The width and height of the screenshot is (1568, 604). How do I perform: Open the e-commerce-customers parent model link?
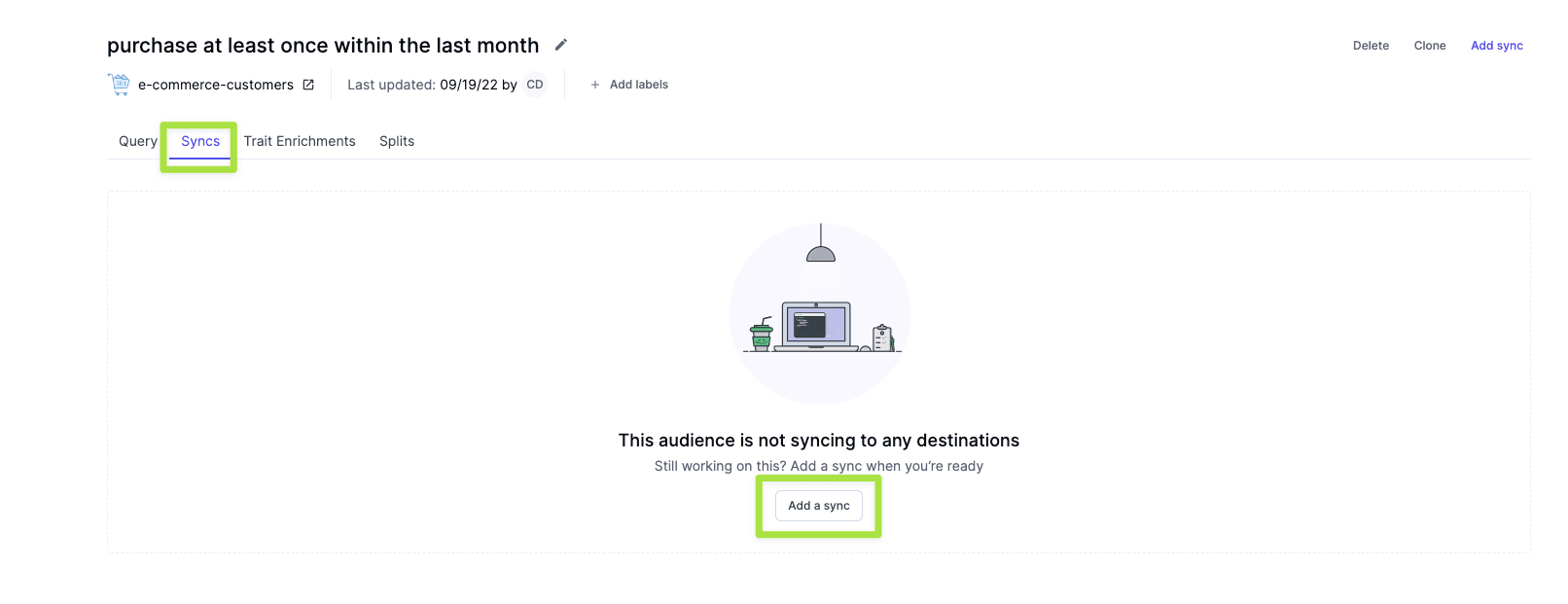pyautogui.click(x=215, y=85)
